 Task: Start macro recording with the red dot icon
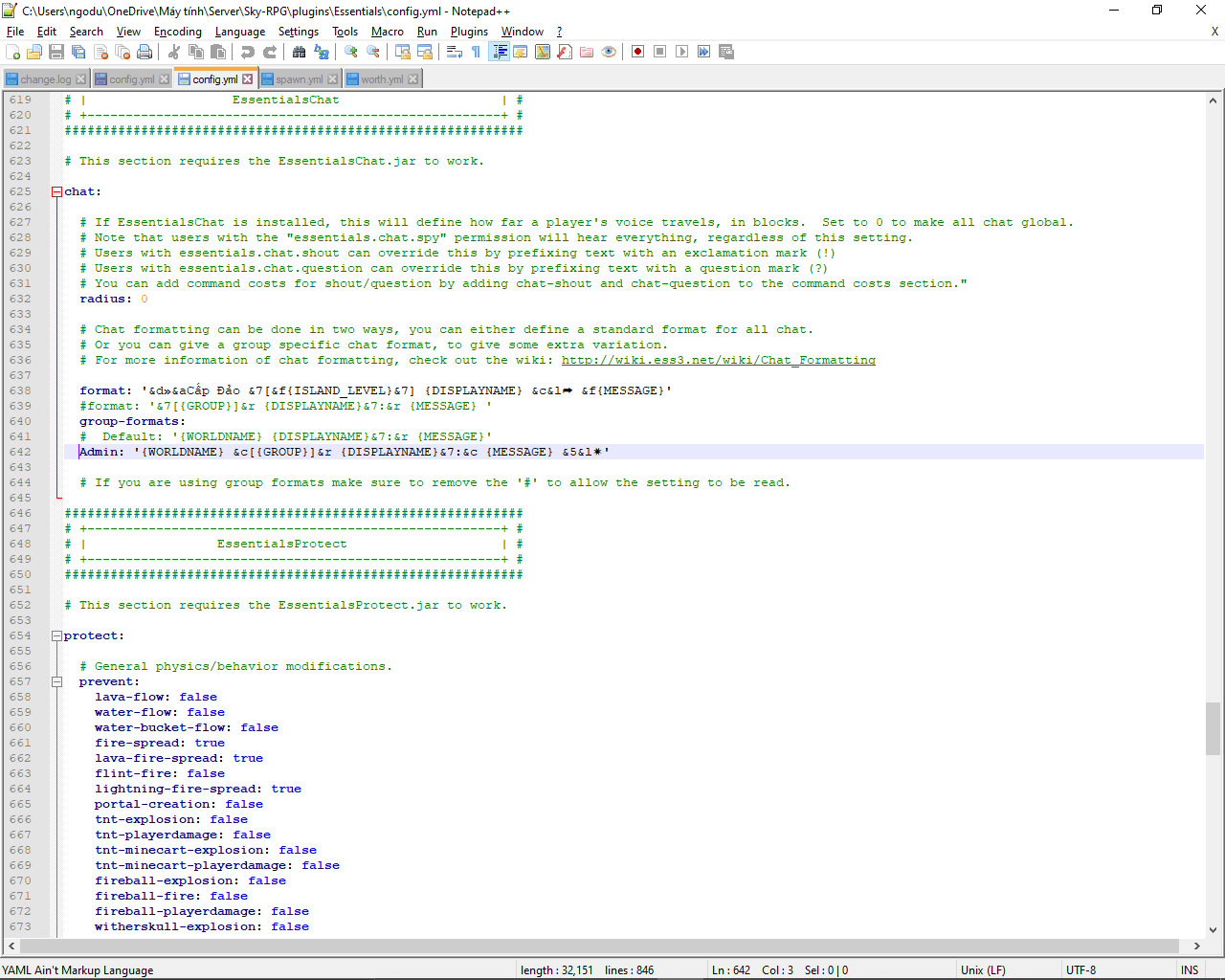pos(637,52)
